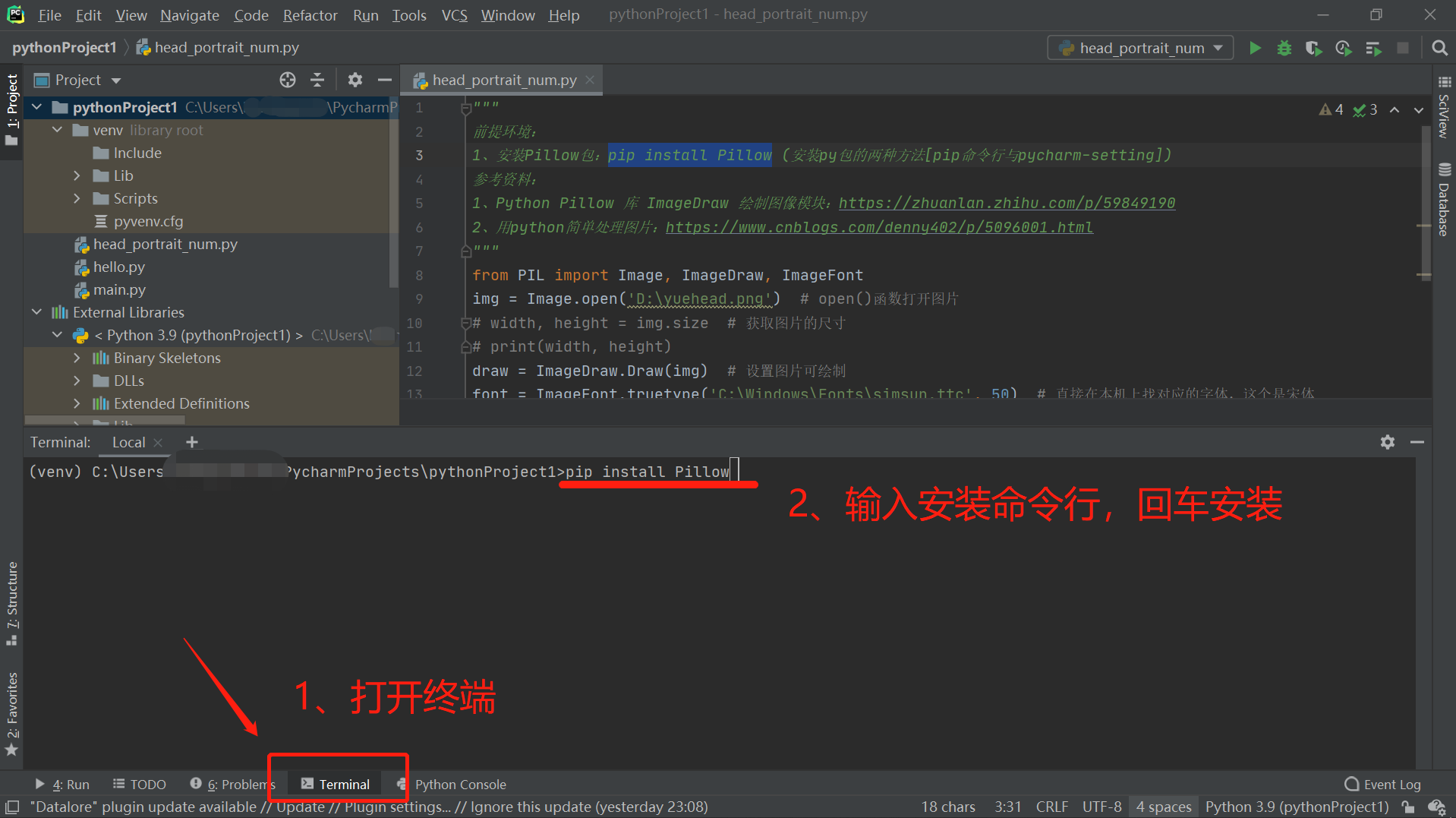Add a new terminal session with plus
Image resolution: width=1456 pixels, height=818 pixels.
[191, 441]
